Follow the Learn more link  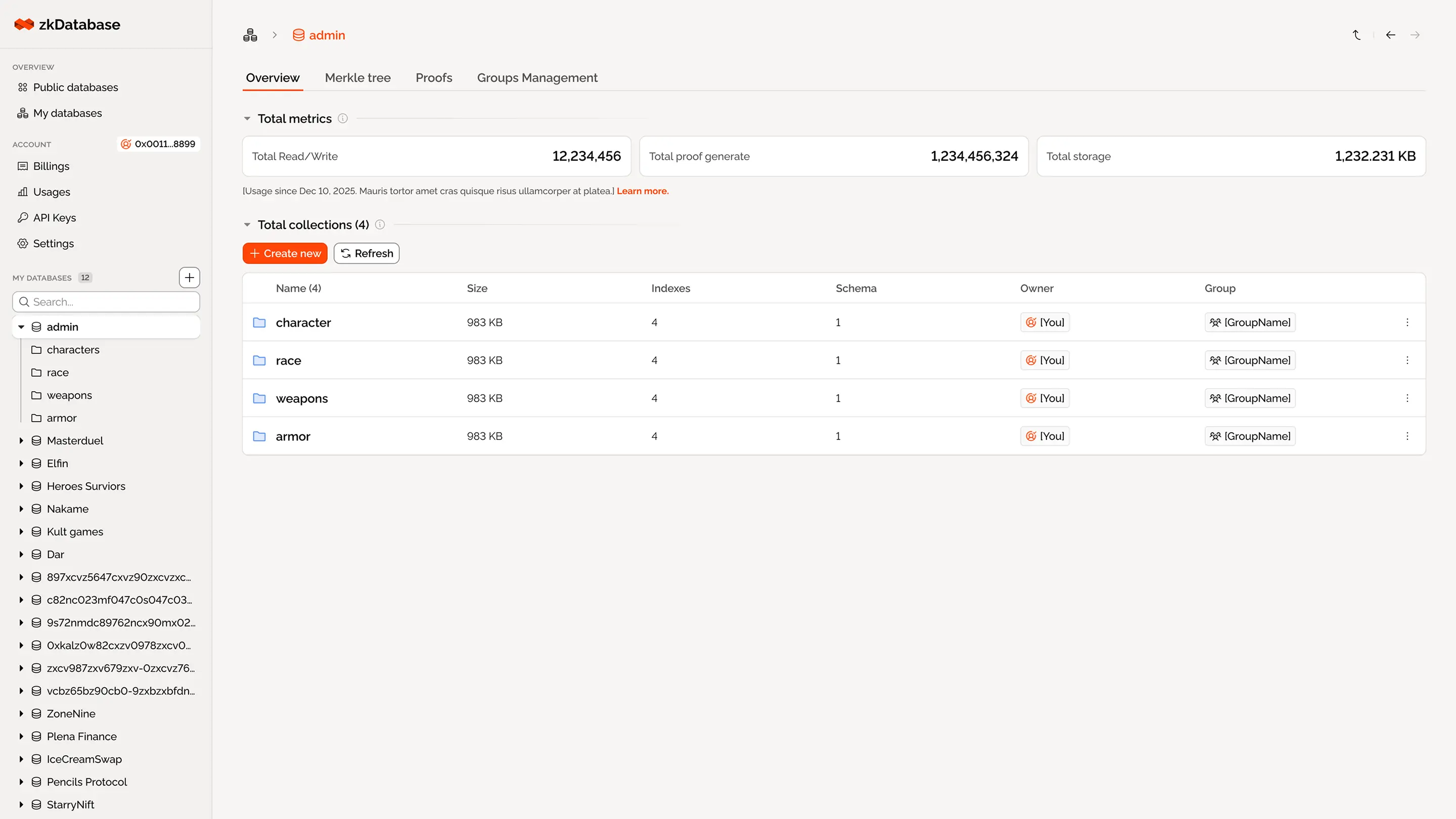(x=643, y=191)
